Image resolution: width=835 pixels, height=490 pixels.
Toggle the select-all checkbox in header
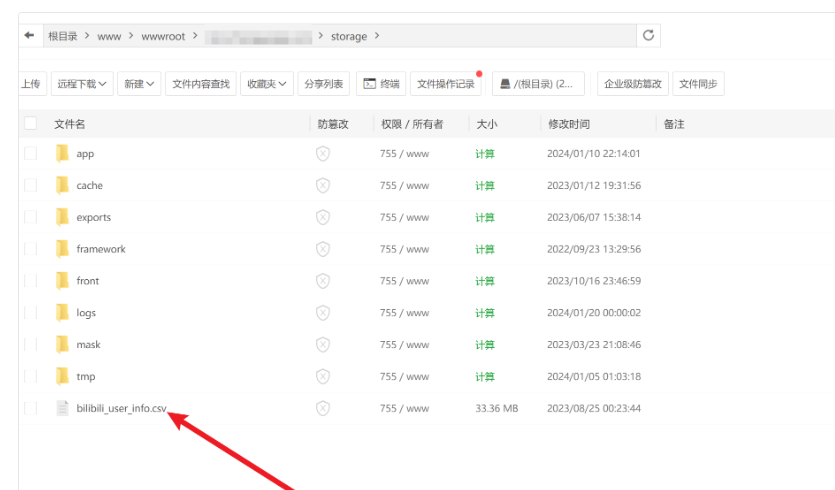(30, 124)
